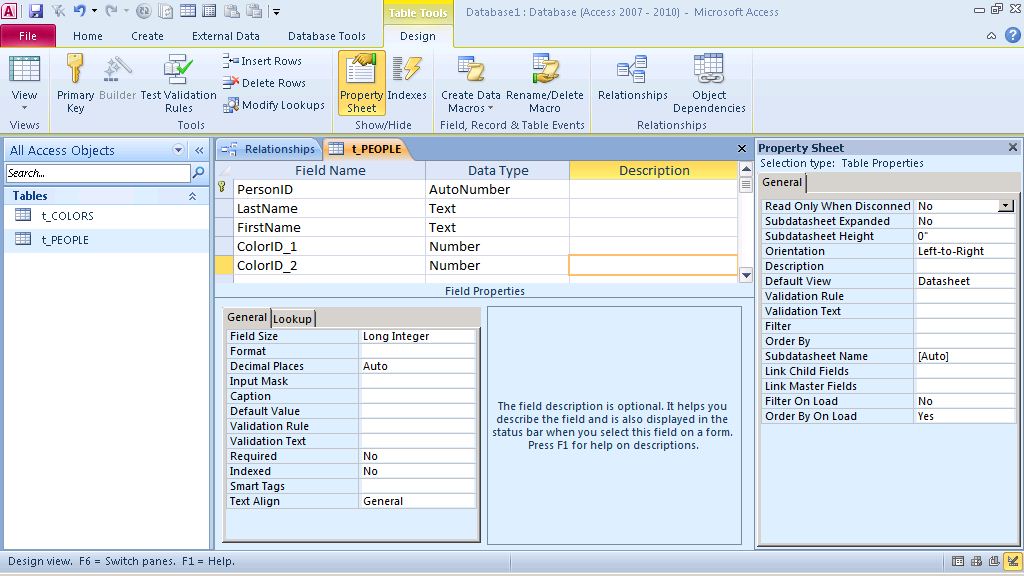
Task: Select row selector with primary key icon
Action: [223, 189]
